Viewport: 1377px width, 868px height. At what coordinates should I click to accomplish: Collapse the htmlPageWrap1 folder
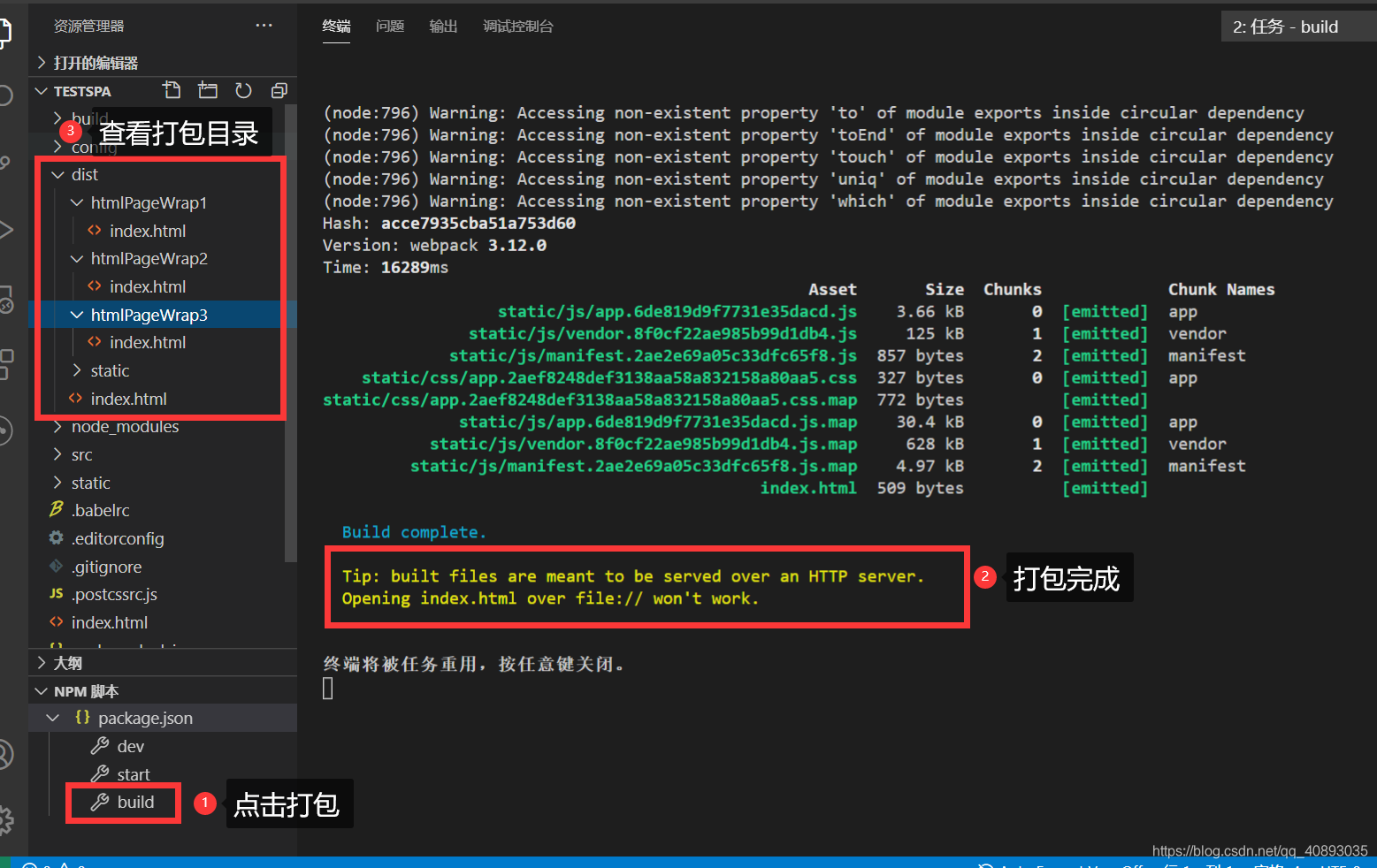tap(77, 202)
